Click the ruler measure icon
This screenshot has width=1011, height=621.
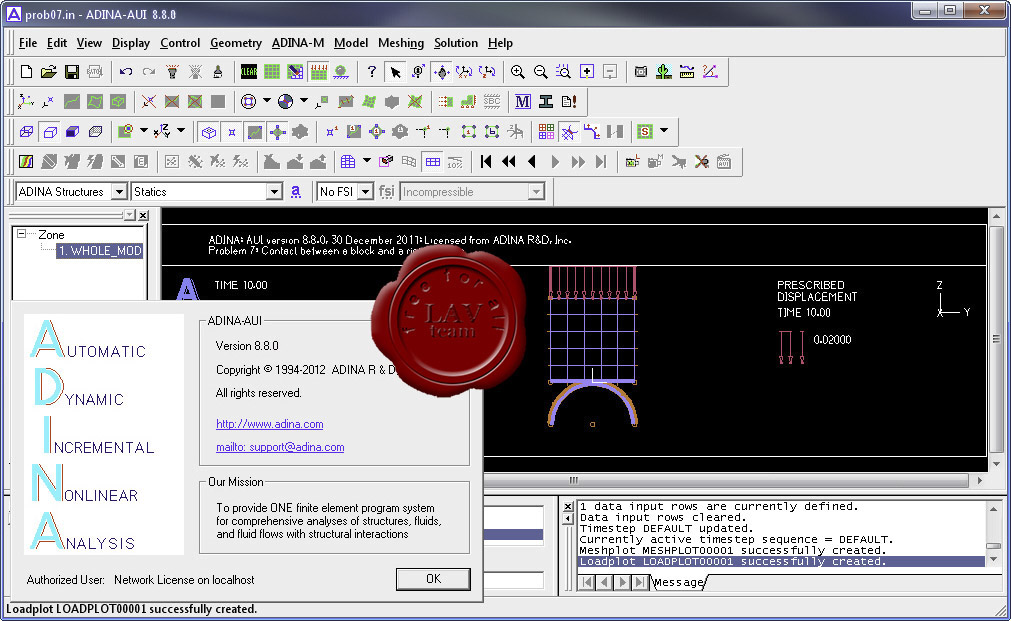coord(687,72)
